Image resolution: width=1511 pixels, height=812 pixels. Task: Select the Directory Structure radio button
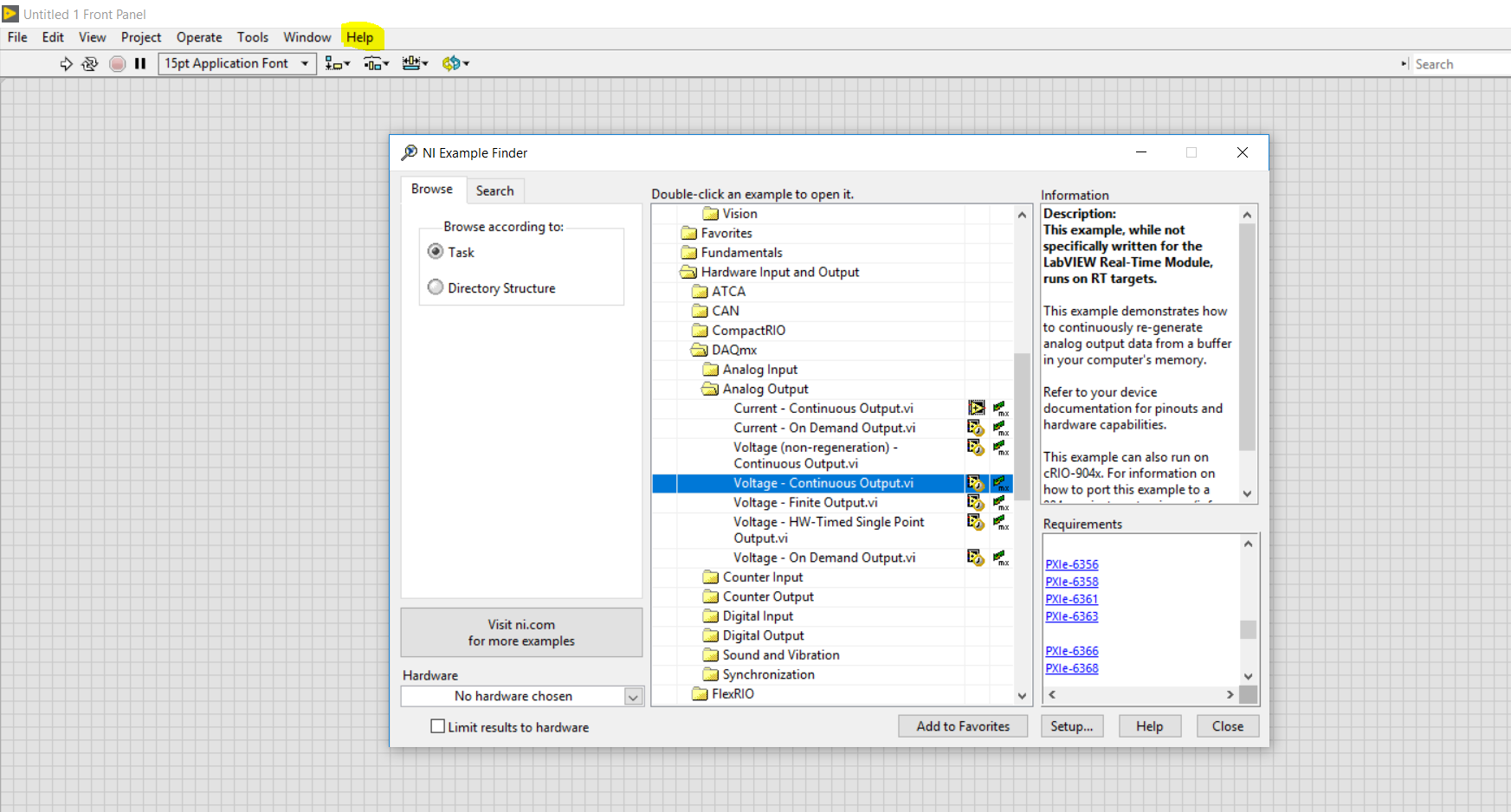pos(436,287)
